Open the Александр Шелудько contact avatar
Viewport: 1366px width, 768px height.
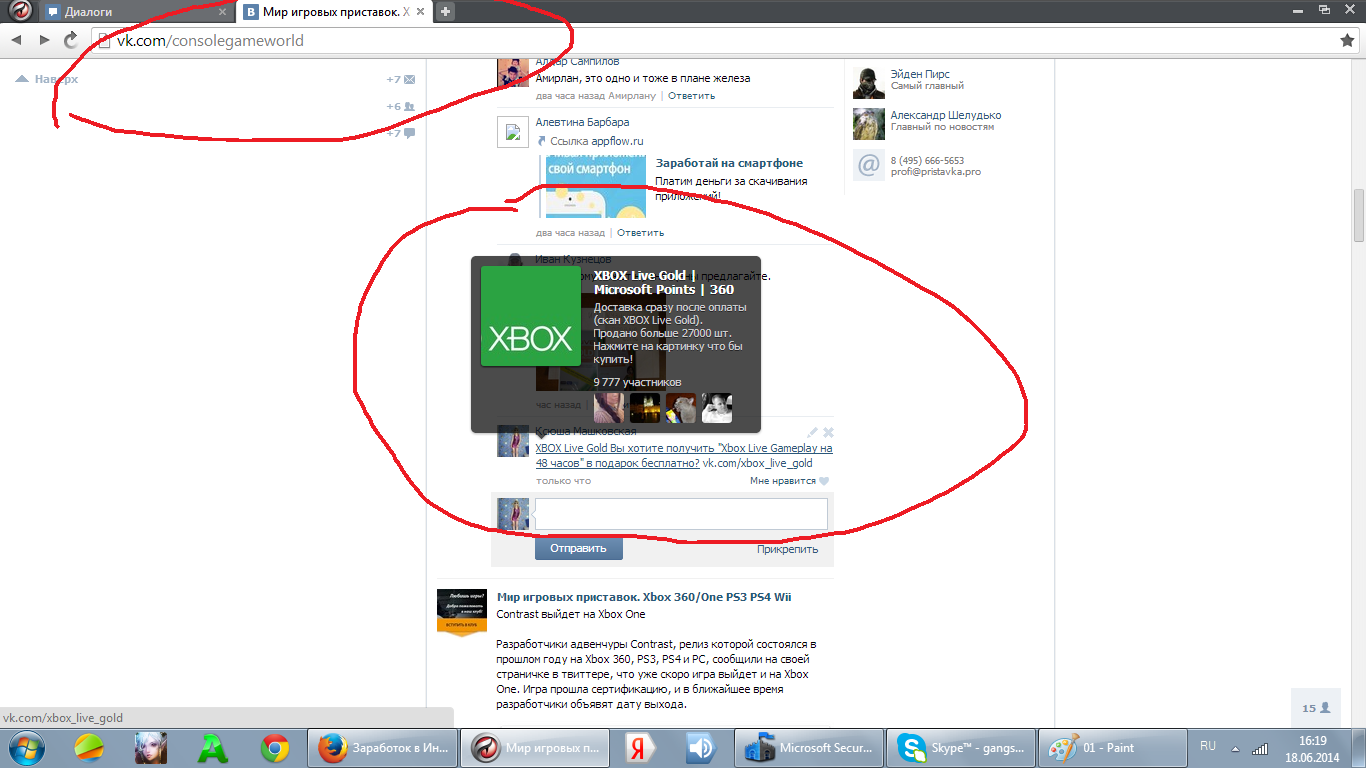point(869,124)
